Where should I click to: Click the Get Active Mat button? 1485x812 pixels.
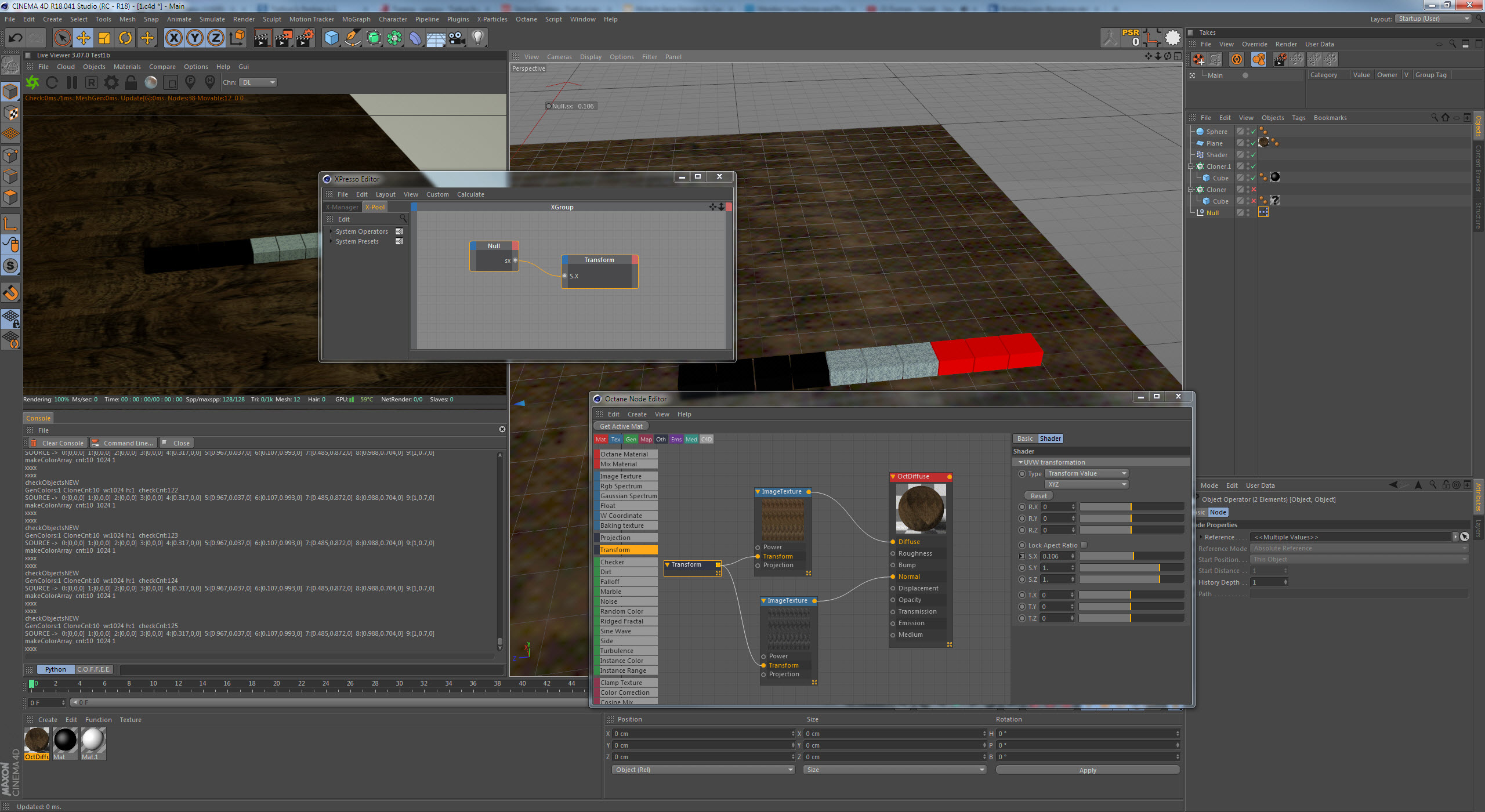tap(621, 426)
